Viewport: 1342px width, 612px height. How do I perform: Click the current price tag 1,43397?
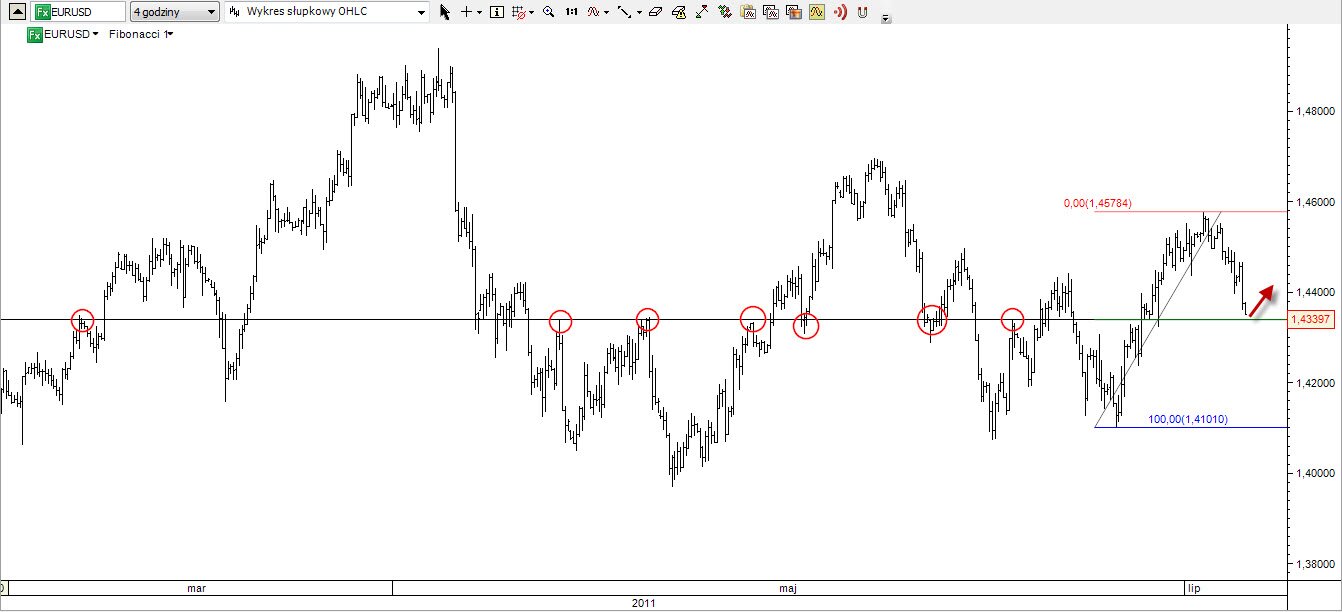click(x=1311, y=319)
